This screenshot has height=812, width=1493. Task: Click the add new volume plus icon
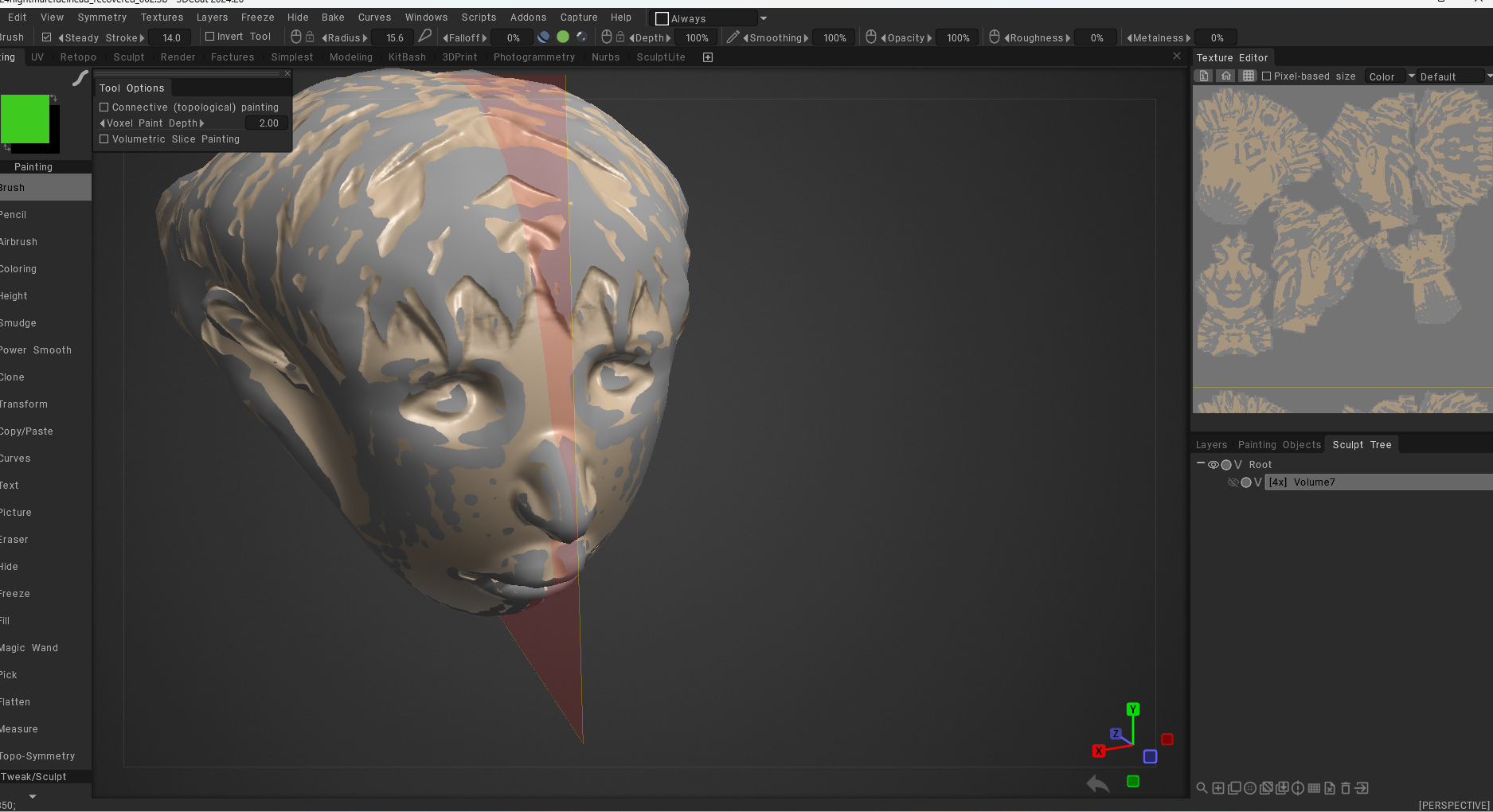coord(1218,788)
